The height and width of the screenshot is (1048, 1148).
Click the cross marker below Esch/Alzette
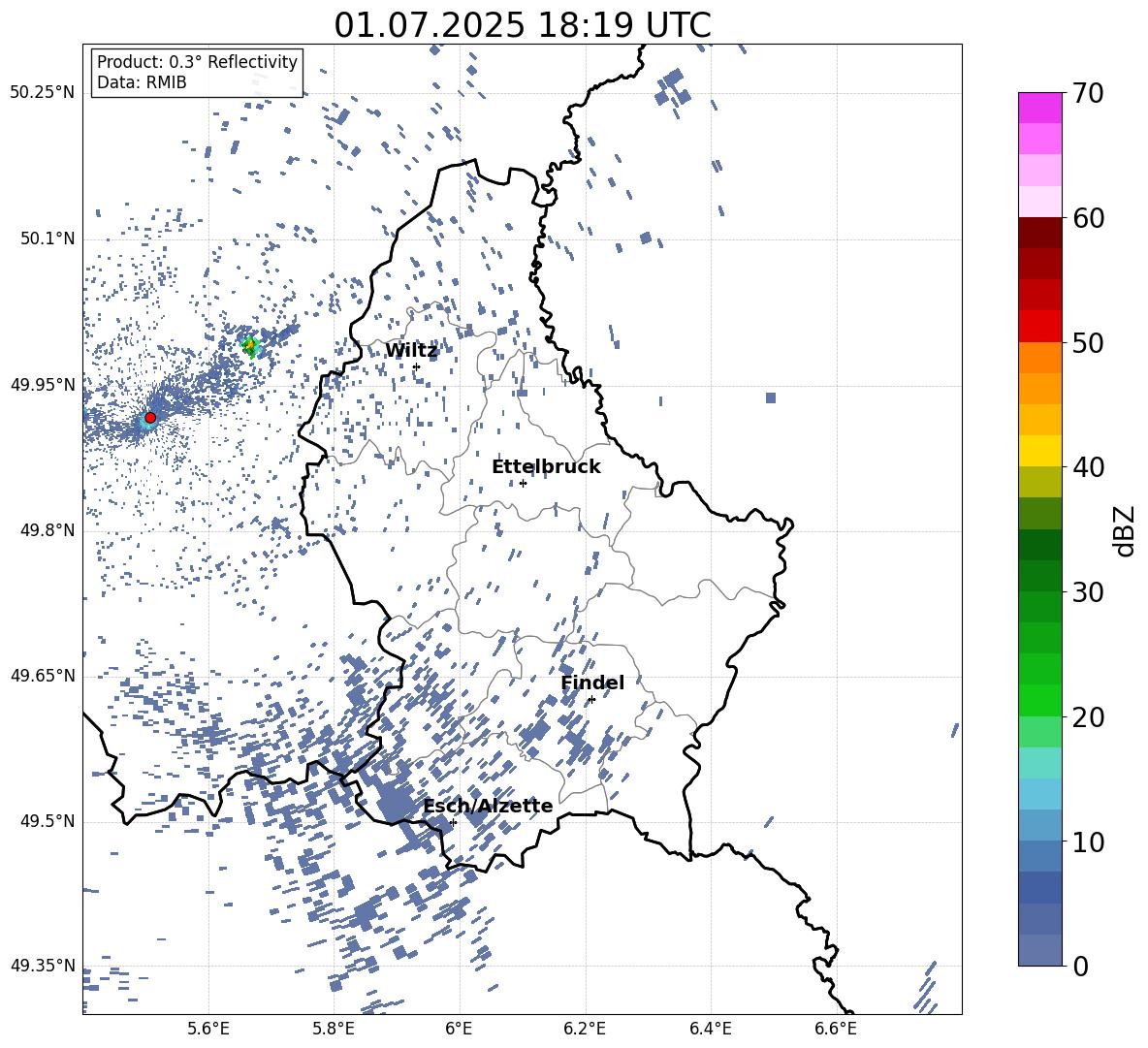tap(453, 822)
